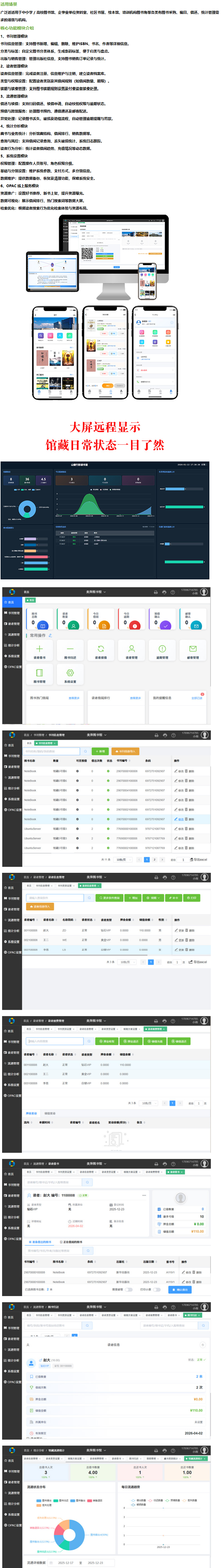Image resolution: width=221 pixels, height=1568 pixels.
Task: Click user avatar in dashboard header
Action: pos(205,592)
